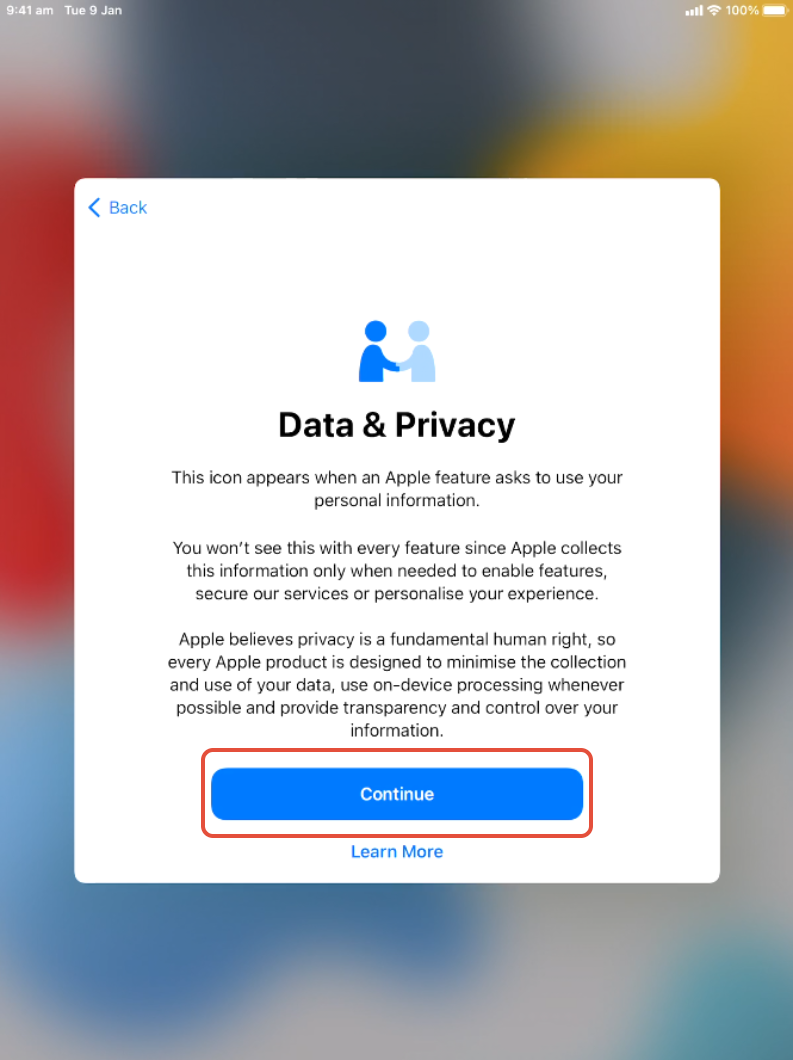This screenshot has height=1060, width=793.
Task: Click the 'This icon appears' paragraph
Action: (x=397, y=489)
